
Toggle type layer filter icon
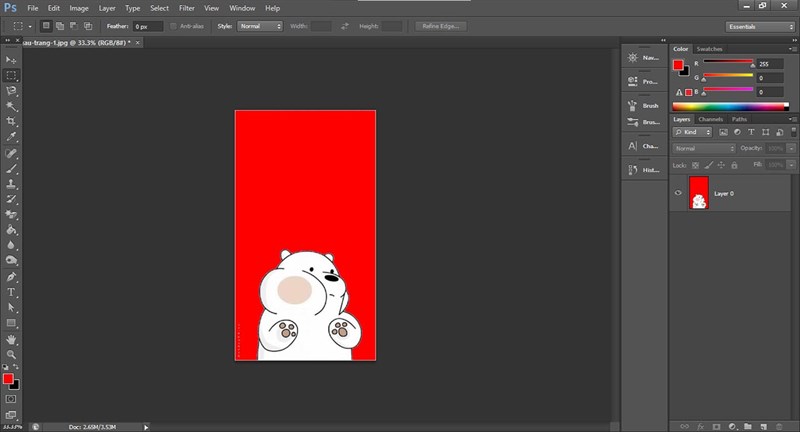pyautogui.click(x=751, y=132)
